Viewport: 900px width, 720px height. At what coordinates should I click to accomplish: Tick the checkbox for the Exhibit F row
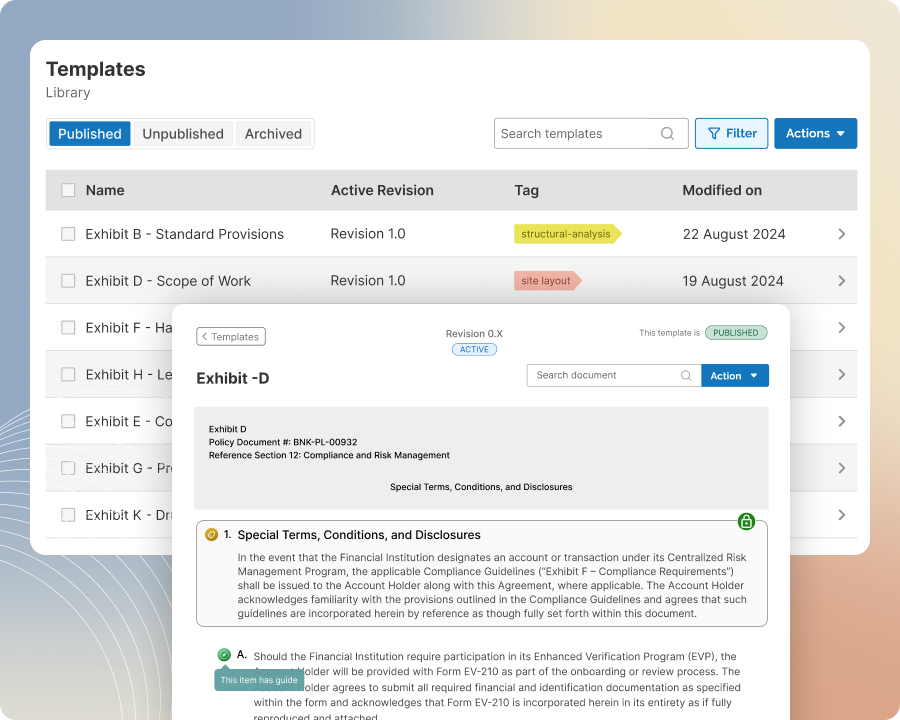(68, 327)
